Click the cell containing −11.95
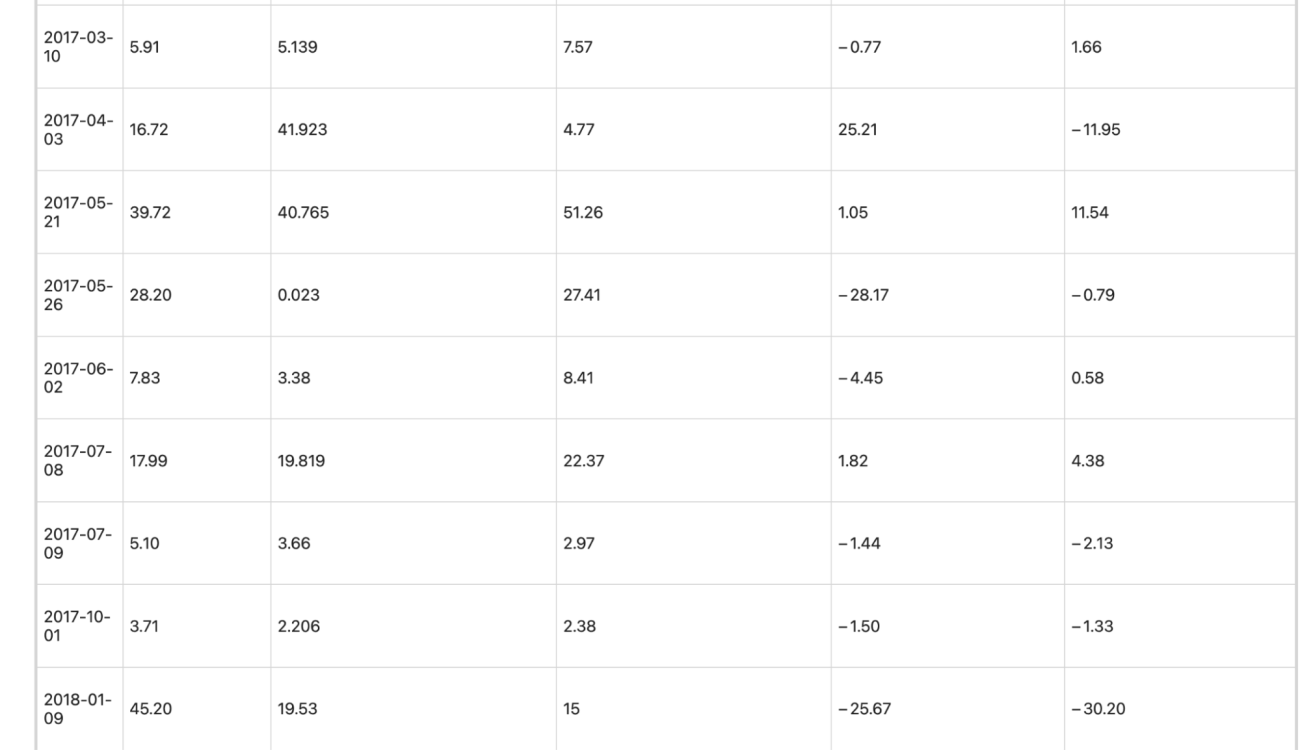1300x750 pixels. pos(1180,129)
